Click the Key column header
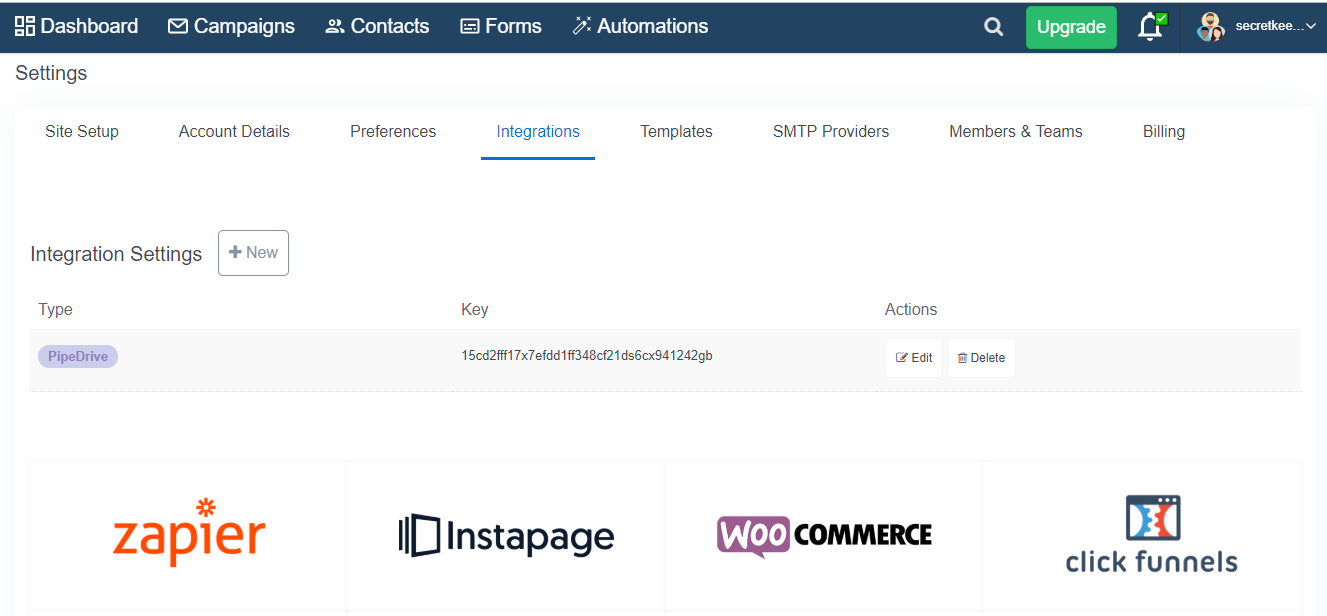Image resolution: width=1327 pixels, height=616 pixels. coord(475,309)
